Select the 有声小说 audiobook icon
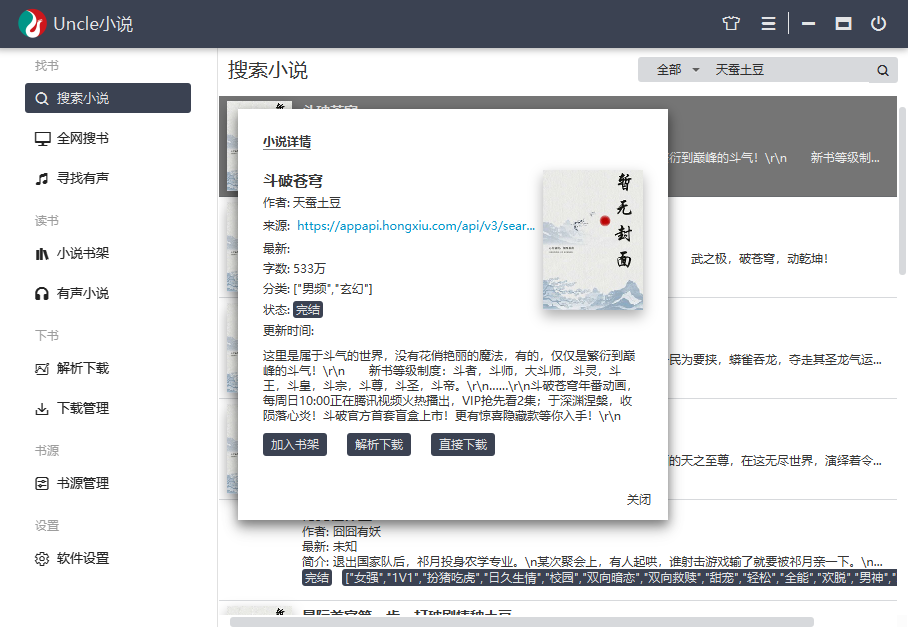This screenshot has width=908, height=627. click(x=40, y=293)
